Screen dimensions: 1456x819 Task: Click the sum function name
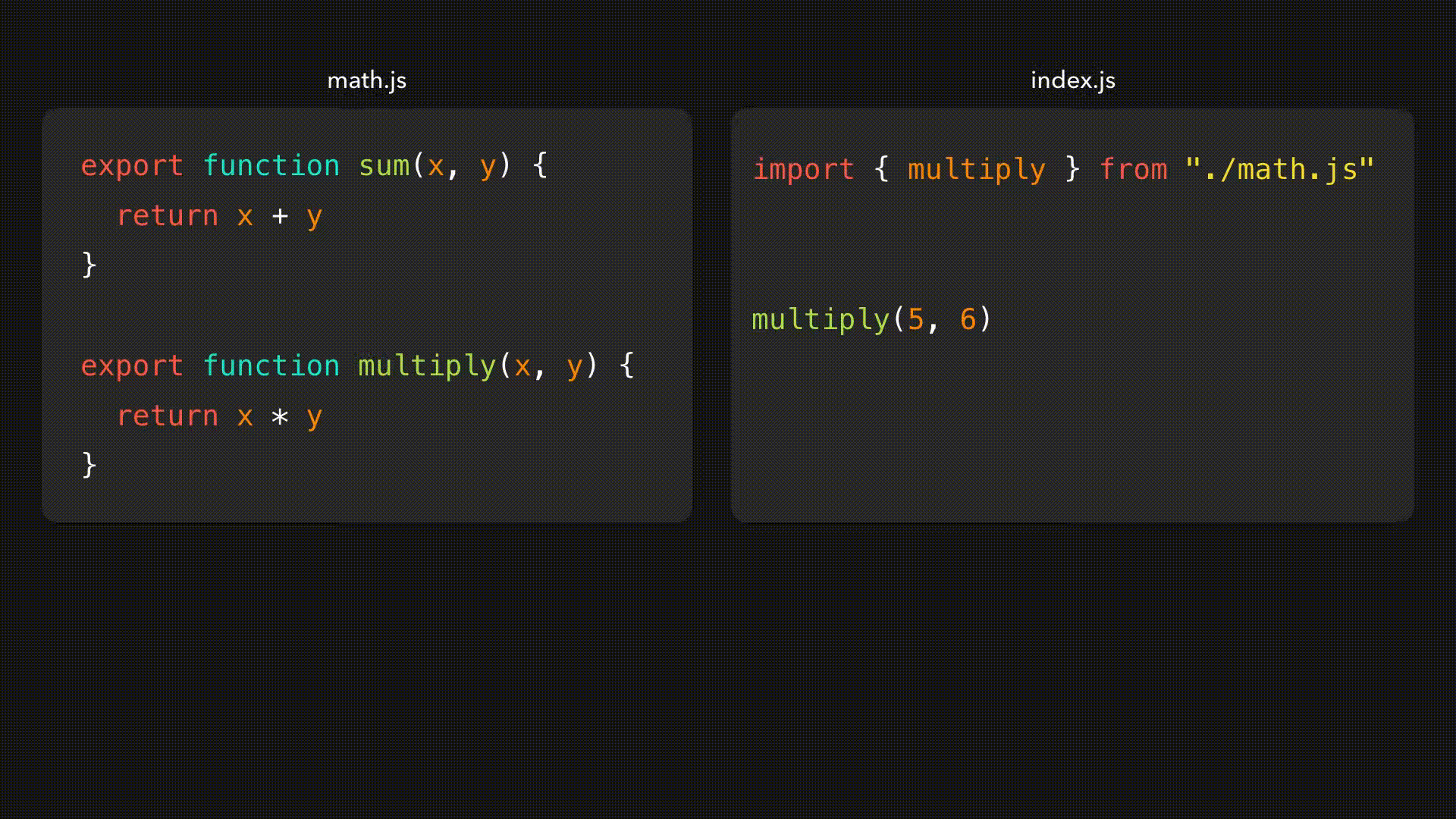(x=384, y=165)
